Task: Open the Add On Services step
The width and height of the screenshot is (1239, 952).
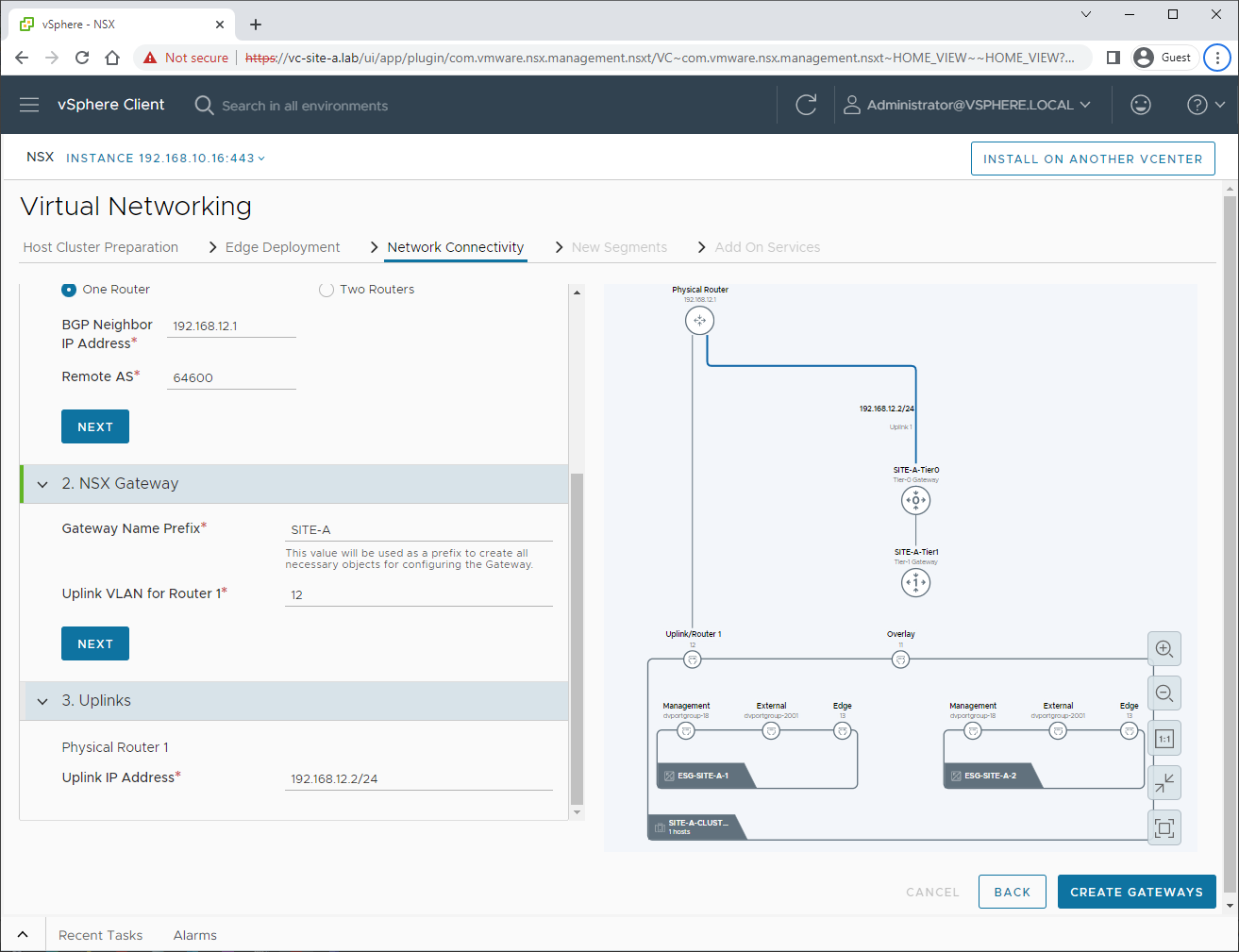Action: [x=767, y=247]
